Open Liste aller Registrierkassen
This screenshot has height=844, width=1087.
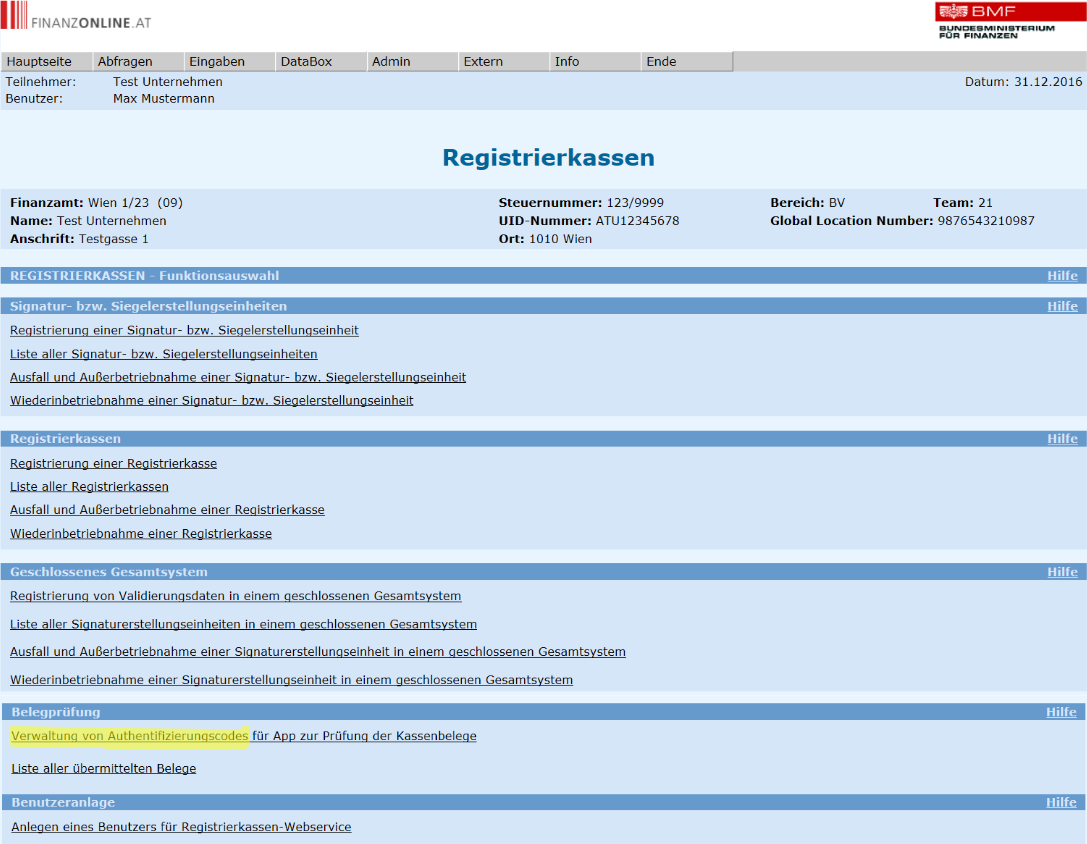coord(89,487)
